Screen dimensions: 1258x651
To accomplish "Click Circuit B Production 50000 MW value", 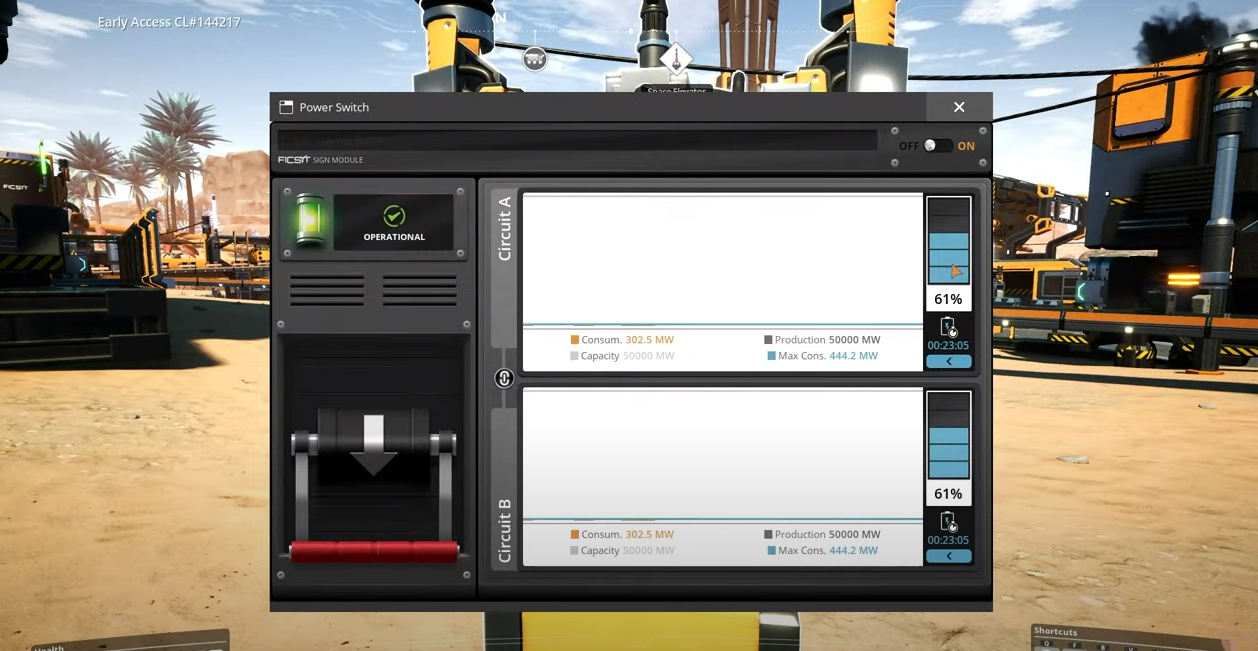I will point(854,535).
